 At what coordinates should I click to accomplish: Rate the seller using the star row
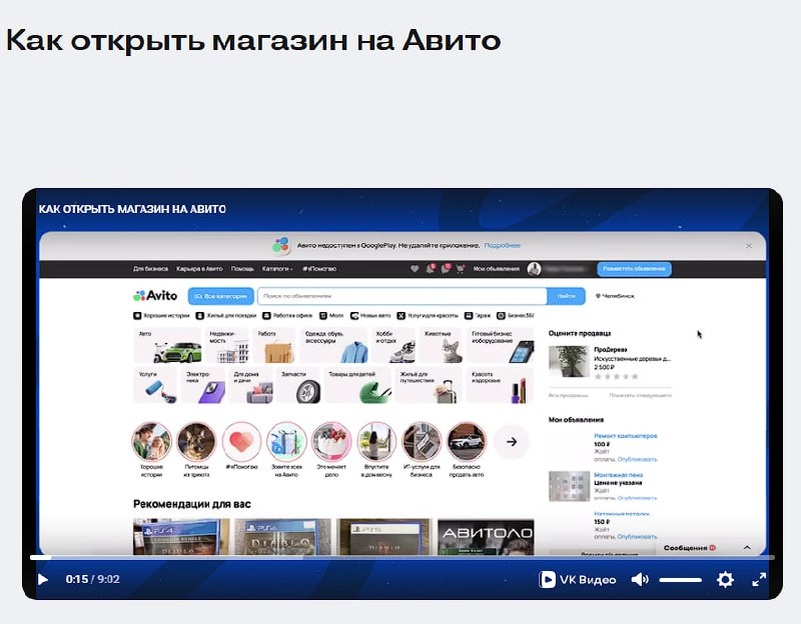pos(616,377)
